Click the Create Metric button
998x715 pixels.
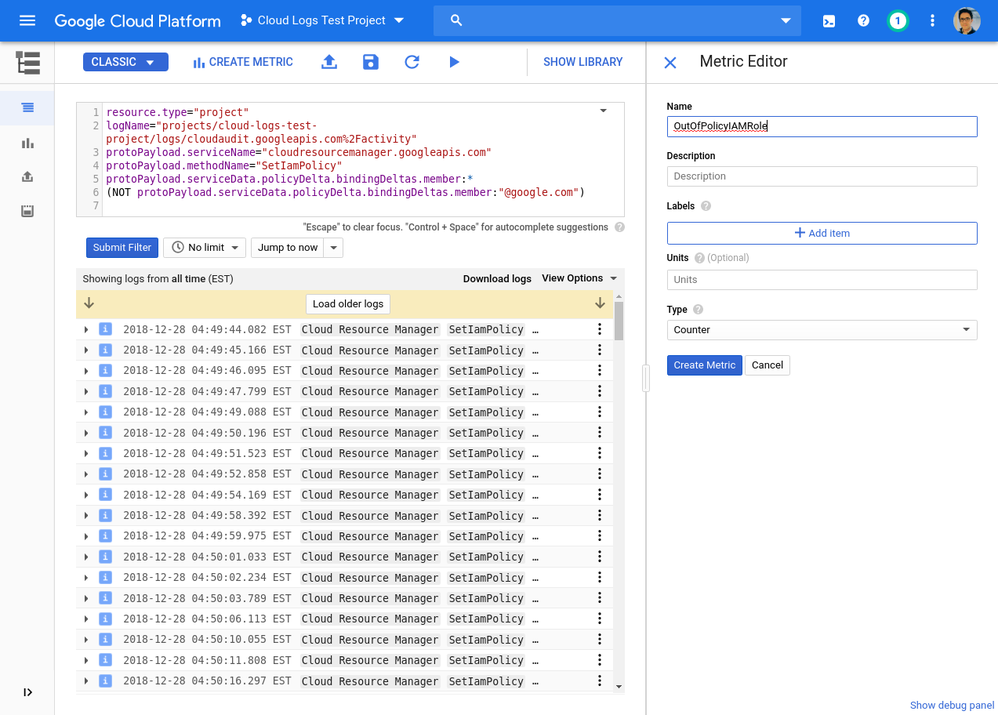[705, 365]
